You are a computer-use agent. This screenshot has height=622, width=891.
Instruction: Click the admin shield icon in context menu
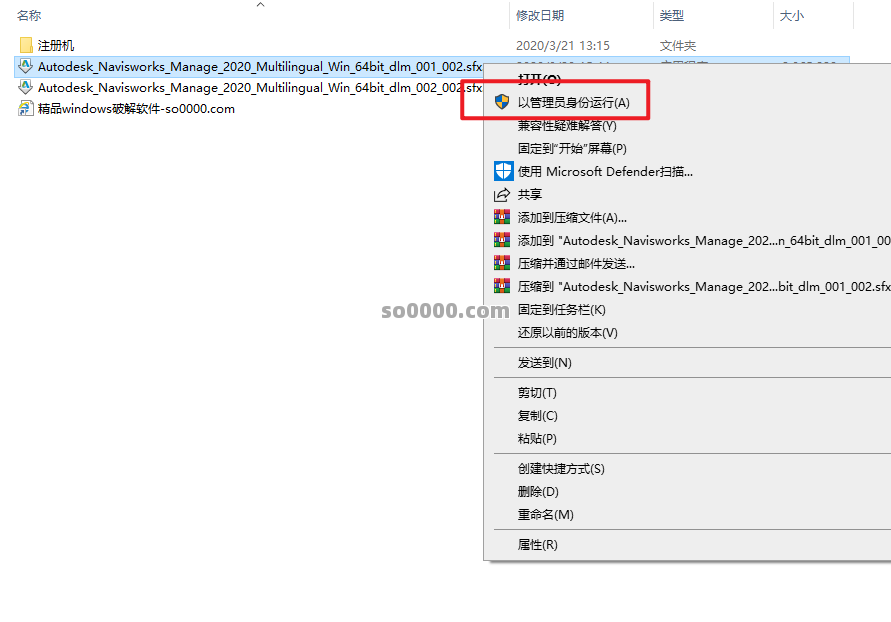502,102
